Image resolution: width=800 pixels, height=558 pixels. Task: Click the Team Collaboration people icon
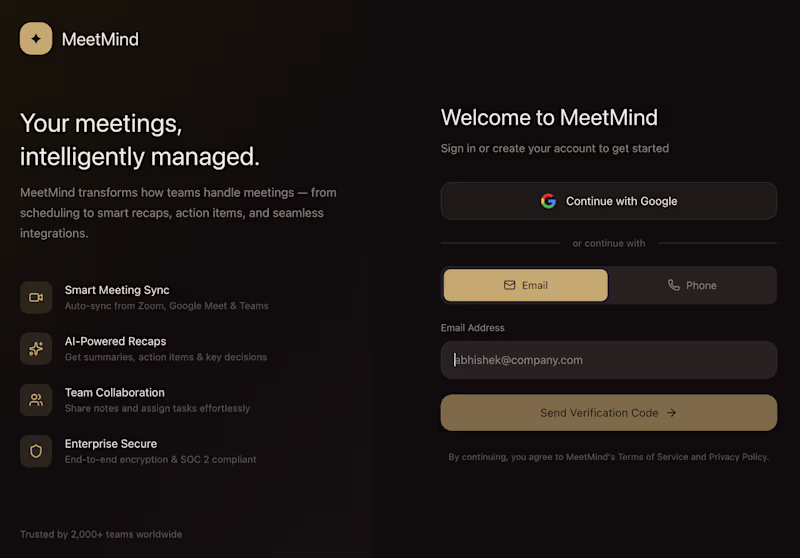point(36,400)
